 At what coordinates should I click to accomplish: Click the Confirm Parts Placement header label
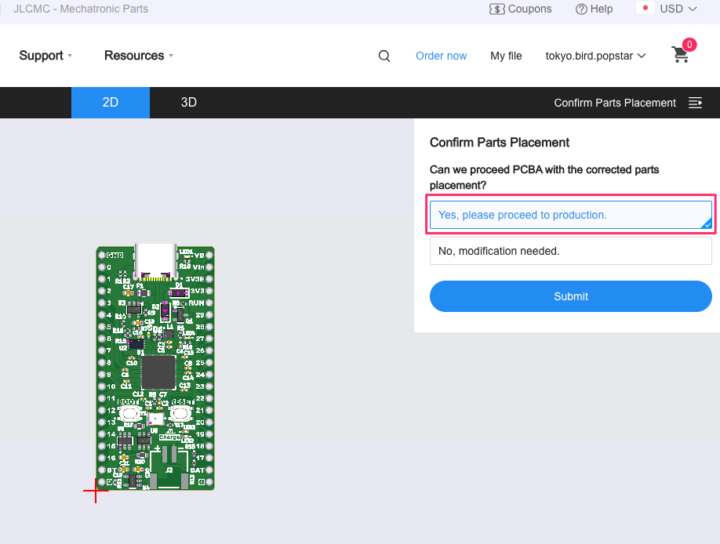point(614,103)
